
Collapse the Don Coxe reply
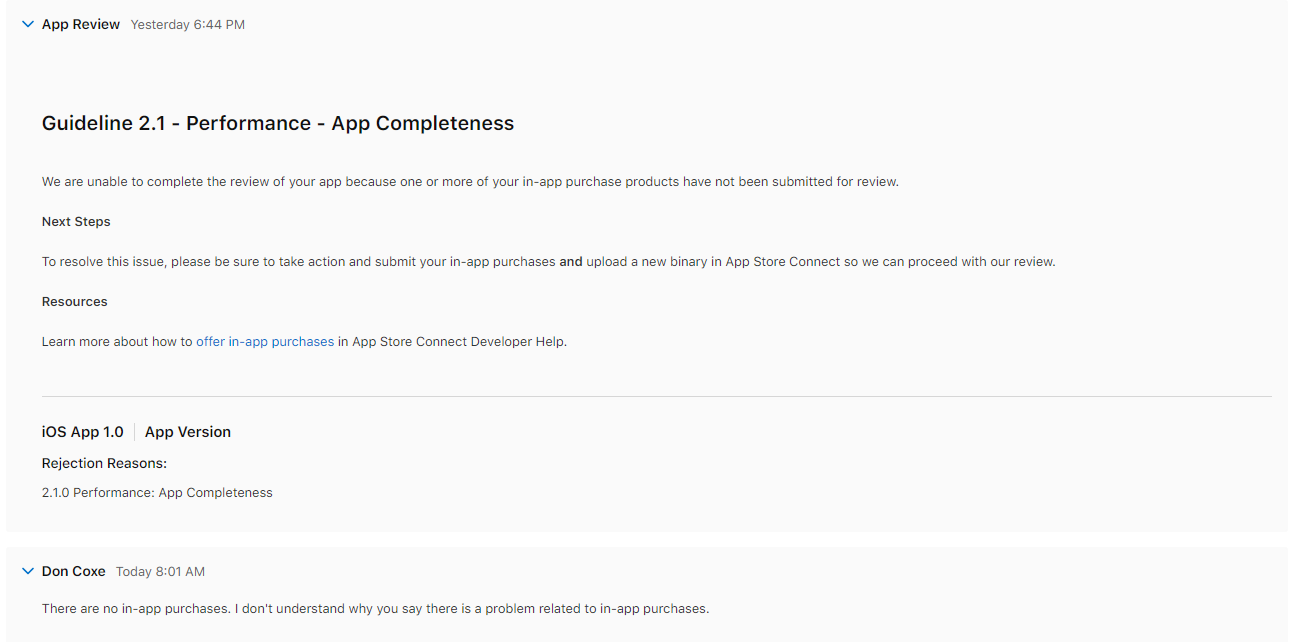click(x=28, y=571)
